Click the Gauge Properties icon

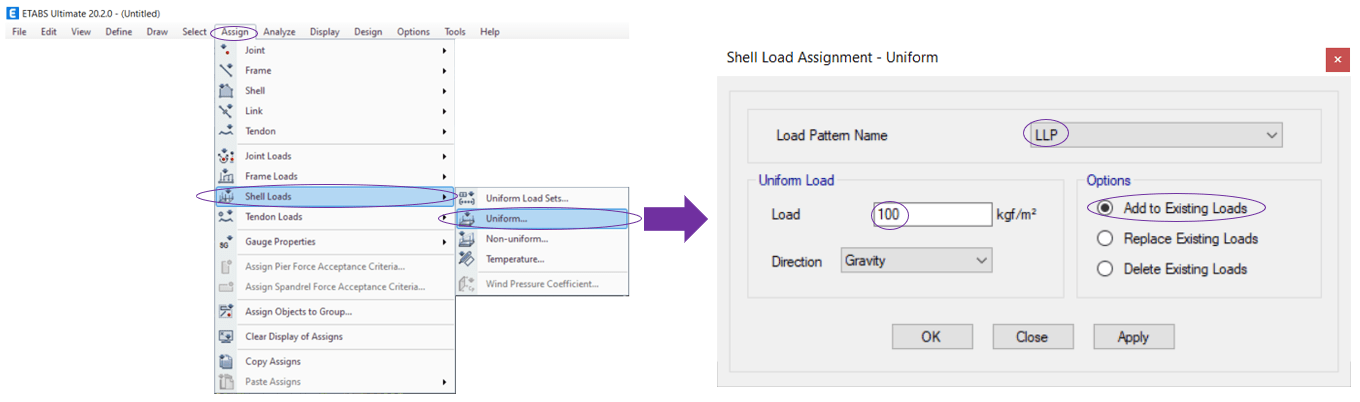pyautogui.click(x=226, y=242)
